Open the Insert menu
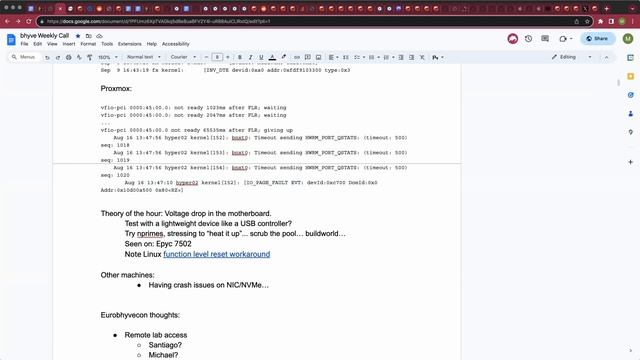Image resolution: width=640 pixels, height=360 pixels. point(69,44)
